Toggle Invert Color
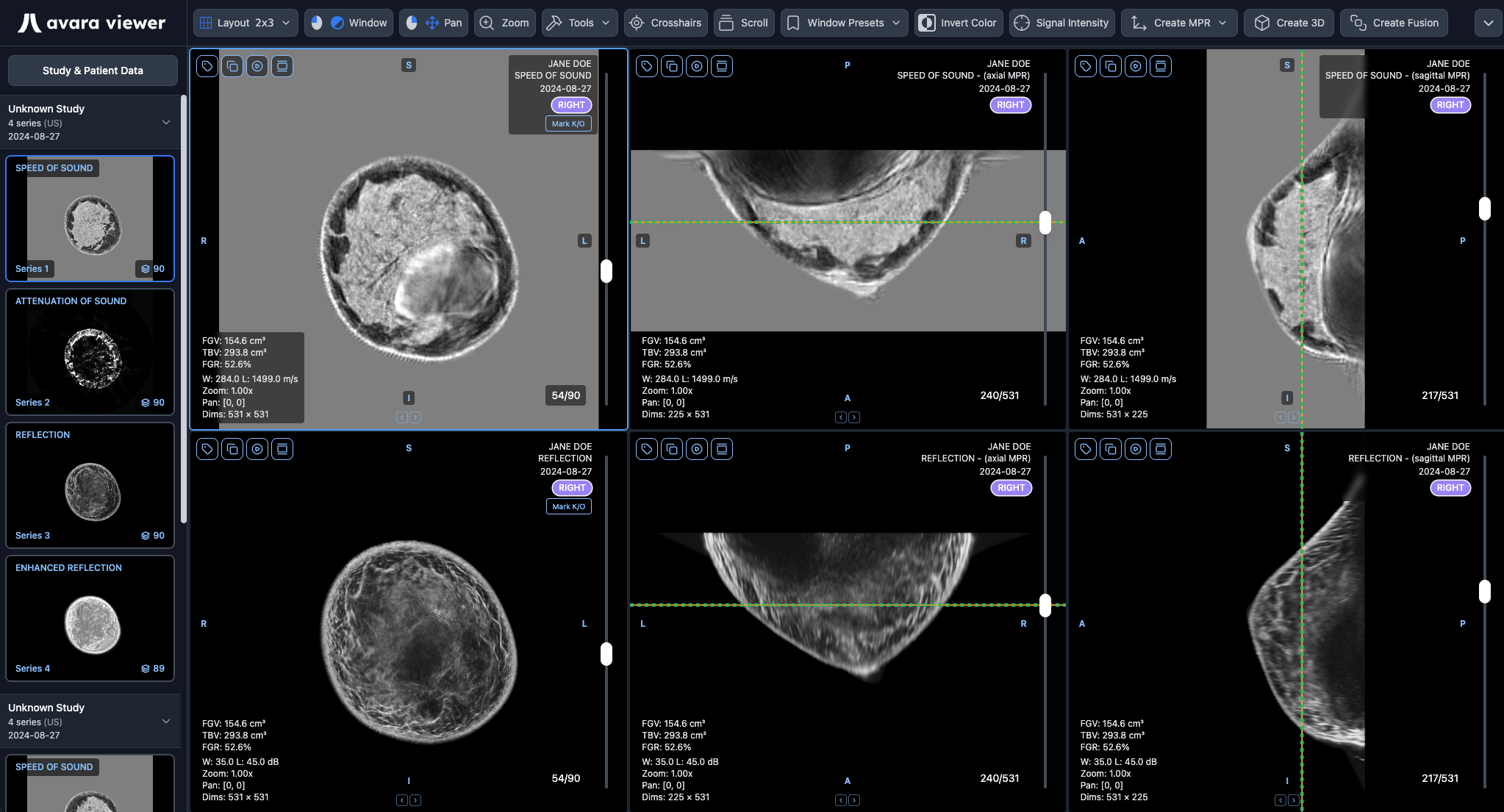 coord(959,23)
